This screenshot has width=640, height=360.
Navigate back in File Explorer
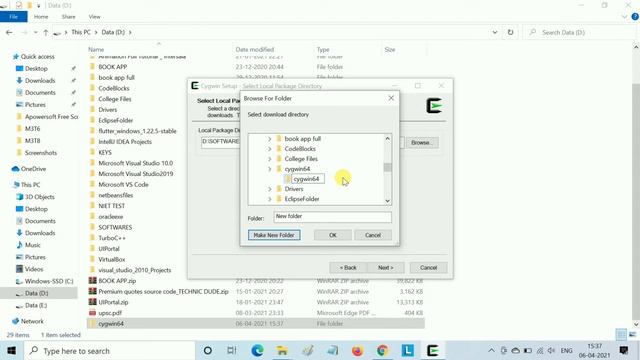(x=9, y=32)
